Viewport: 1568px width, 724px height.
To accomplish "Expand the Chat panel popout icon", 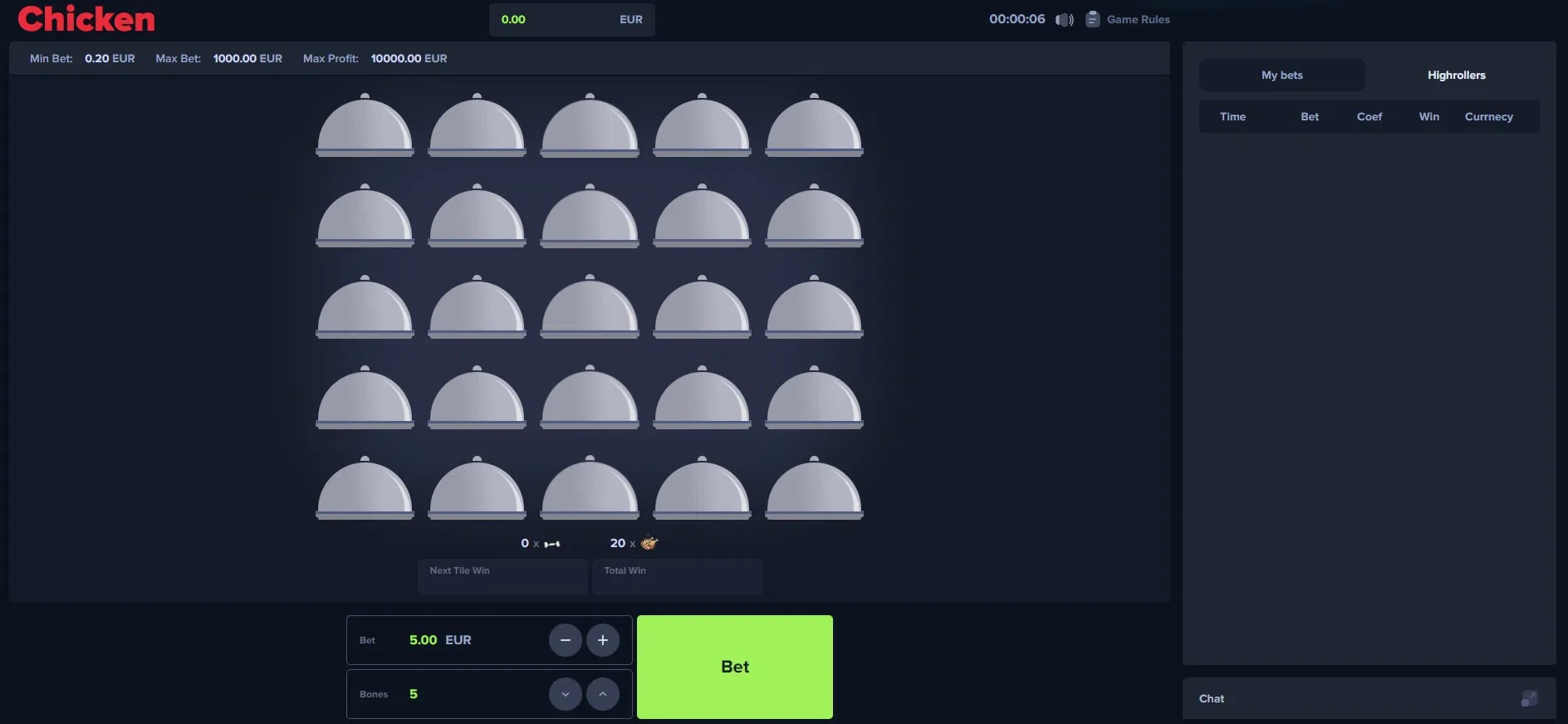I will (1529, 698).
